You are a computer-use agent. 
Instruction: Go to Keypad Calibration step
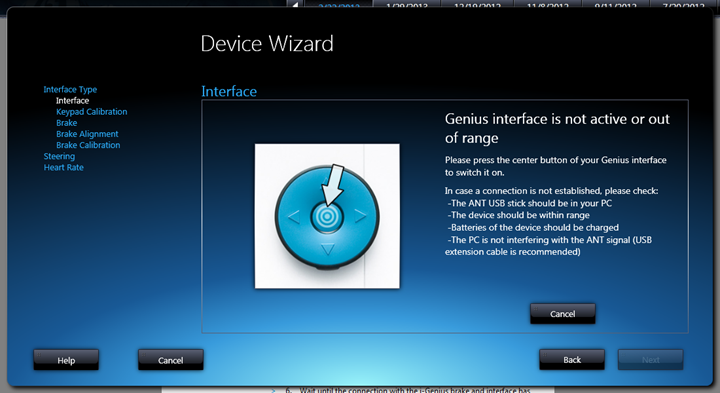(x=92, y=112)
